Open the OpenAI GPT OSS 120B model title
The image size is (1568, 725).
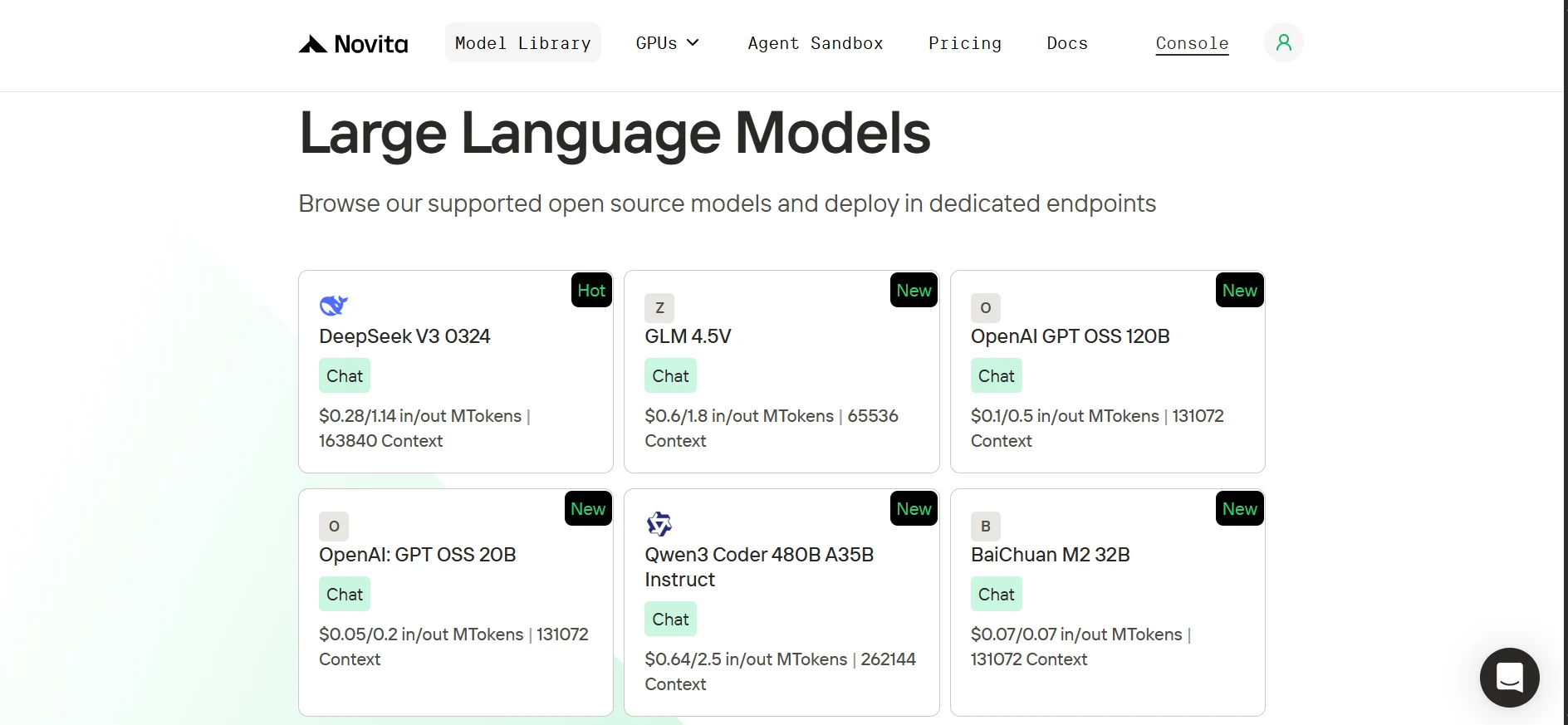point(1070,336)
